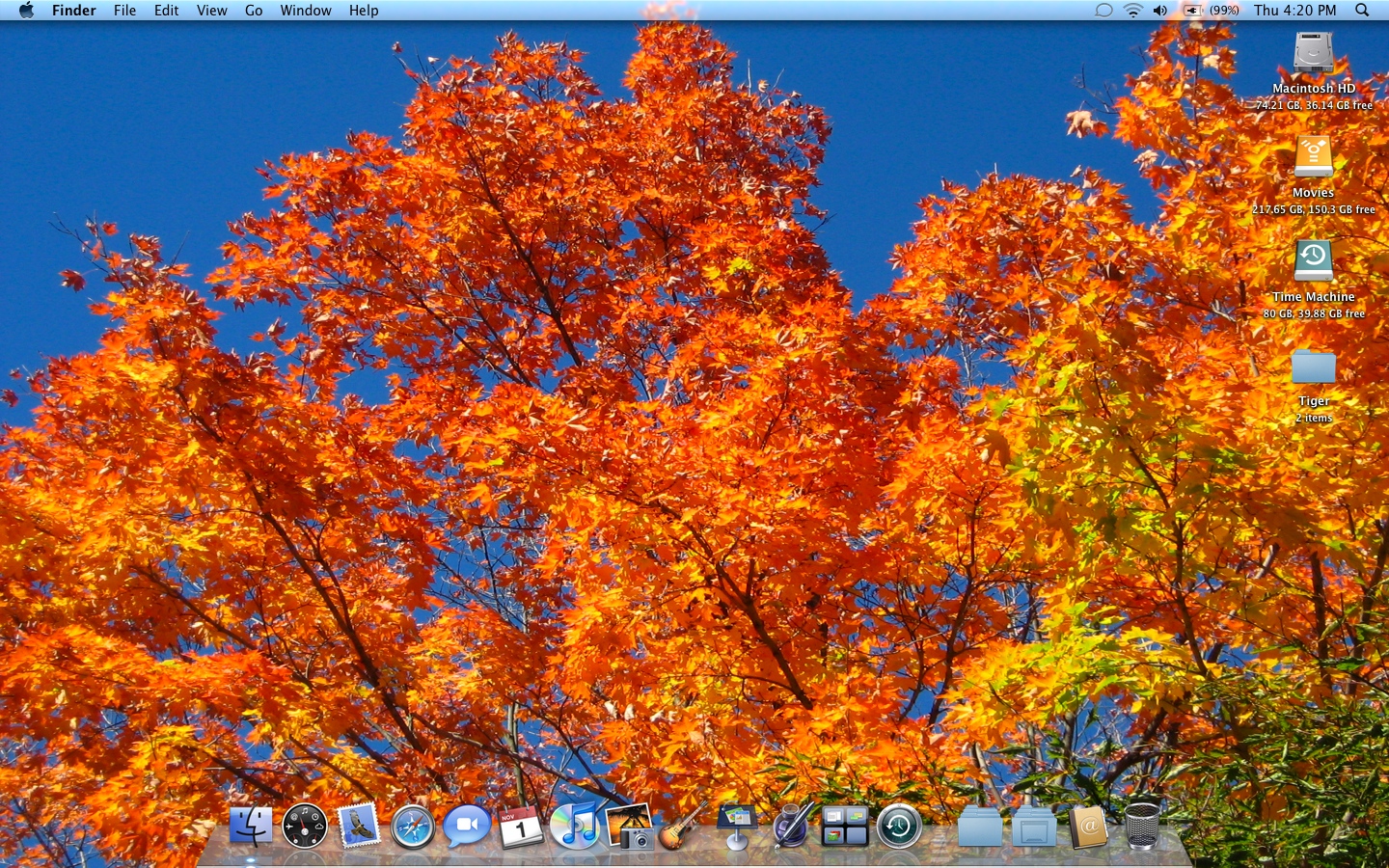Open the Help menu
Viewport: 1389px width, 868px height.
(x=364, y=11)
